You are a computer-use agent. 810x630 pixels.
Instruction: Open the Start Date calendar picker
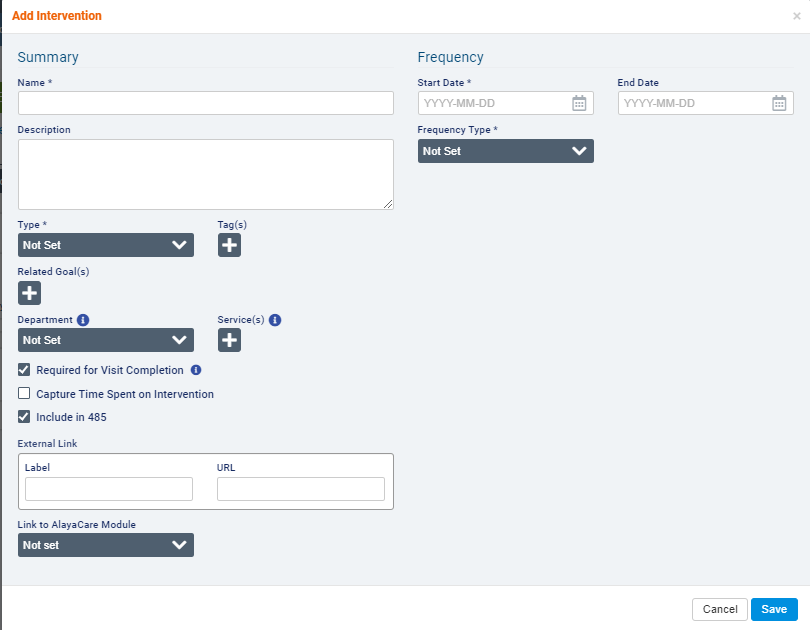click(x=579, y=103)
